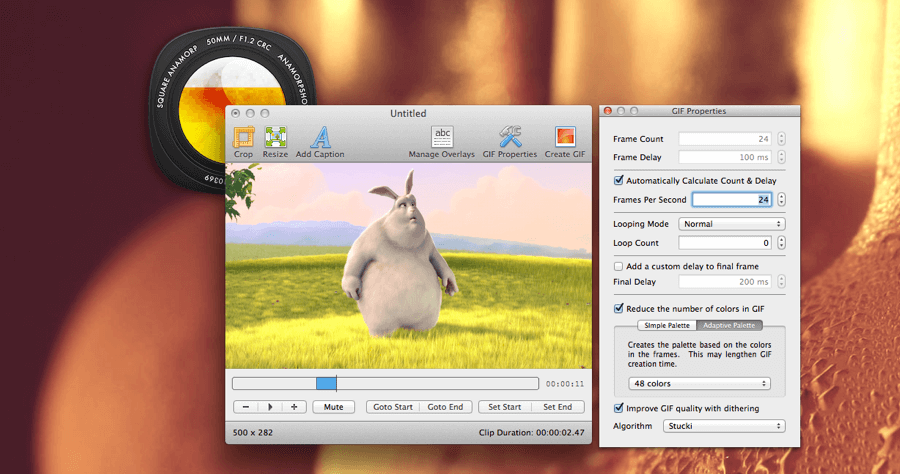Click the bunny video preview frame
Viewport: 900px width, 474px height.
click(408, 266)
